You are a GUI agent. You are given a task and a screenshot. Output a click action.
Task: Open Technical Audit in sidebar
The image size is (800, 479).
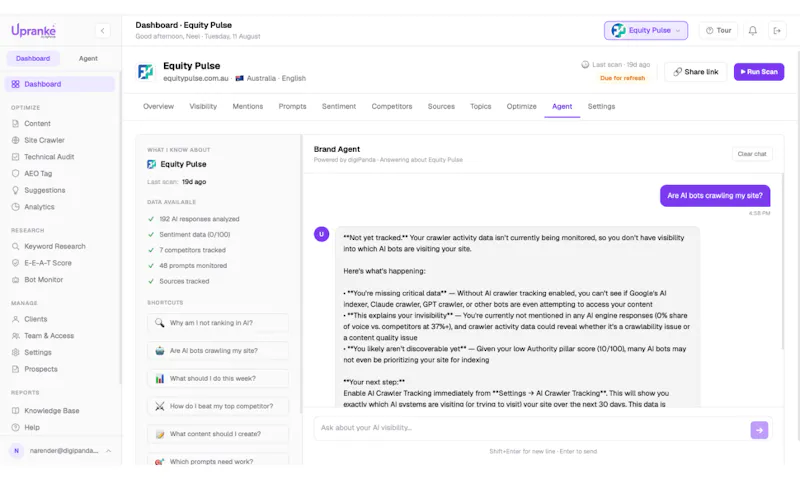(49, 157)
